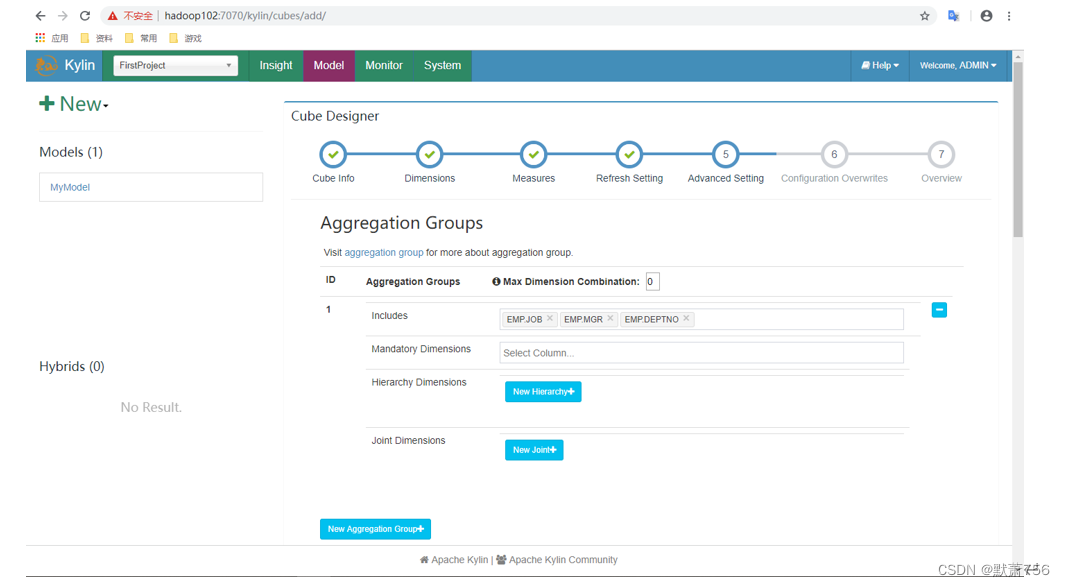Go to the Cube Info step

pyautogui.click(x=333, y=155)
